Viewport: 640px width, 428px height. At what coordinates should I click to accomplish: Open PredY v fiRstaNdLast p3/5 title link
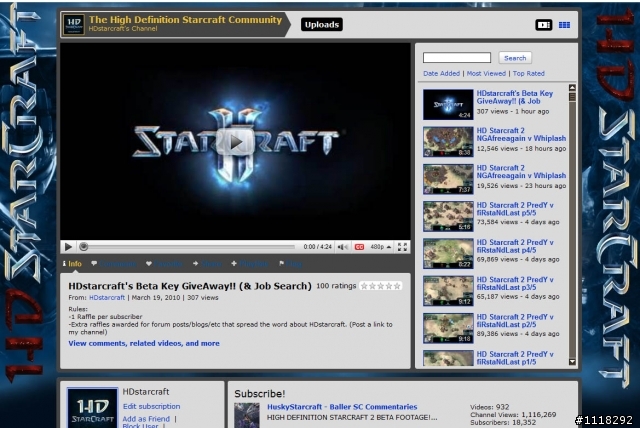(x=515, y=283)
